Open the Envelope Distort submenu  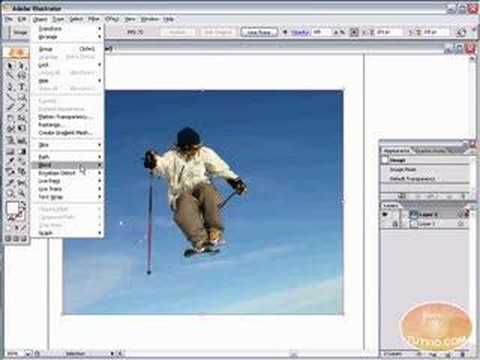click(67, 173)
